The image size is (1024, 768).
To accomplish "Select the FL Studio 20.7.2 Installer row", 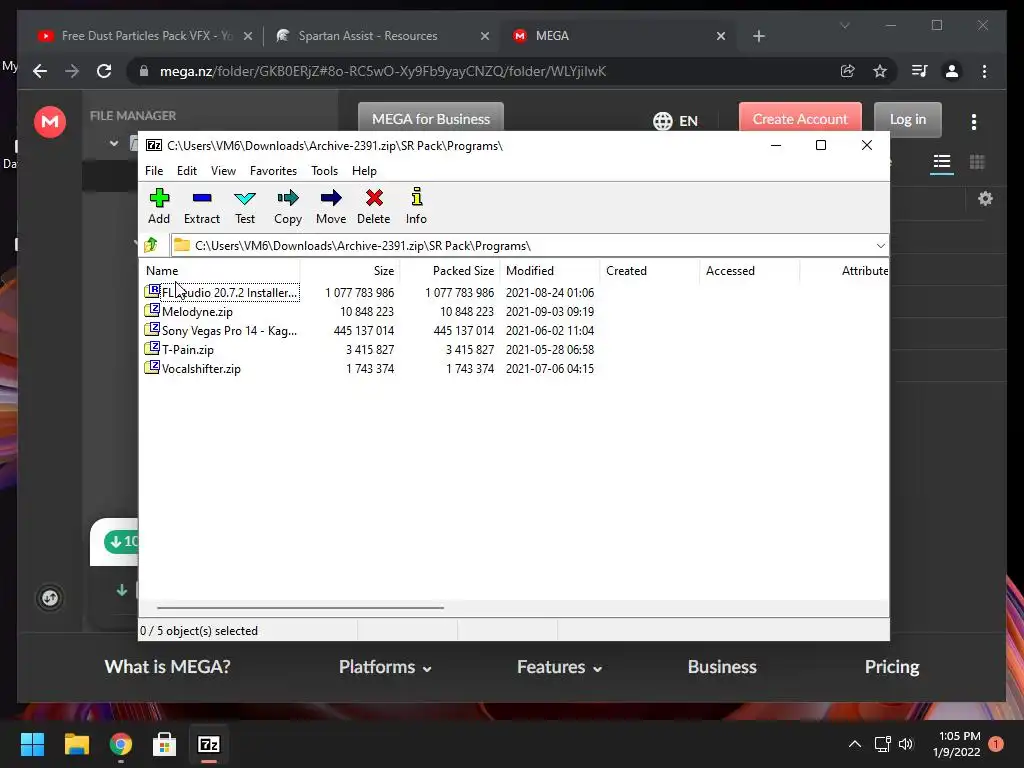I will click(x=370, y=293).
